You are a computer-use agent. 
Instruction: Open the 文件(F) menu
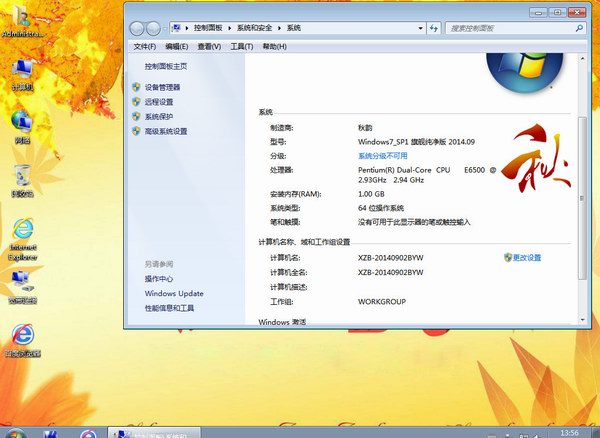[145, 46]
